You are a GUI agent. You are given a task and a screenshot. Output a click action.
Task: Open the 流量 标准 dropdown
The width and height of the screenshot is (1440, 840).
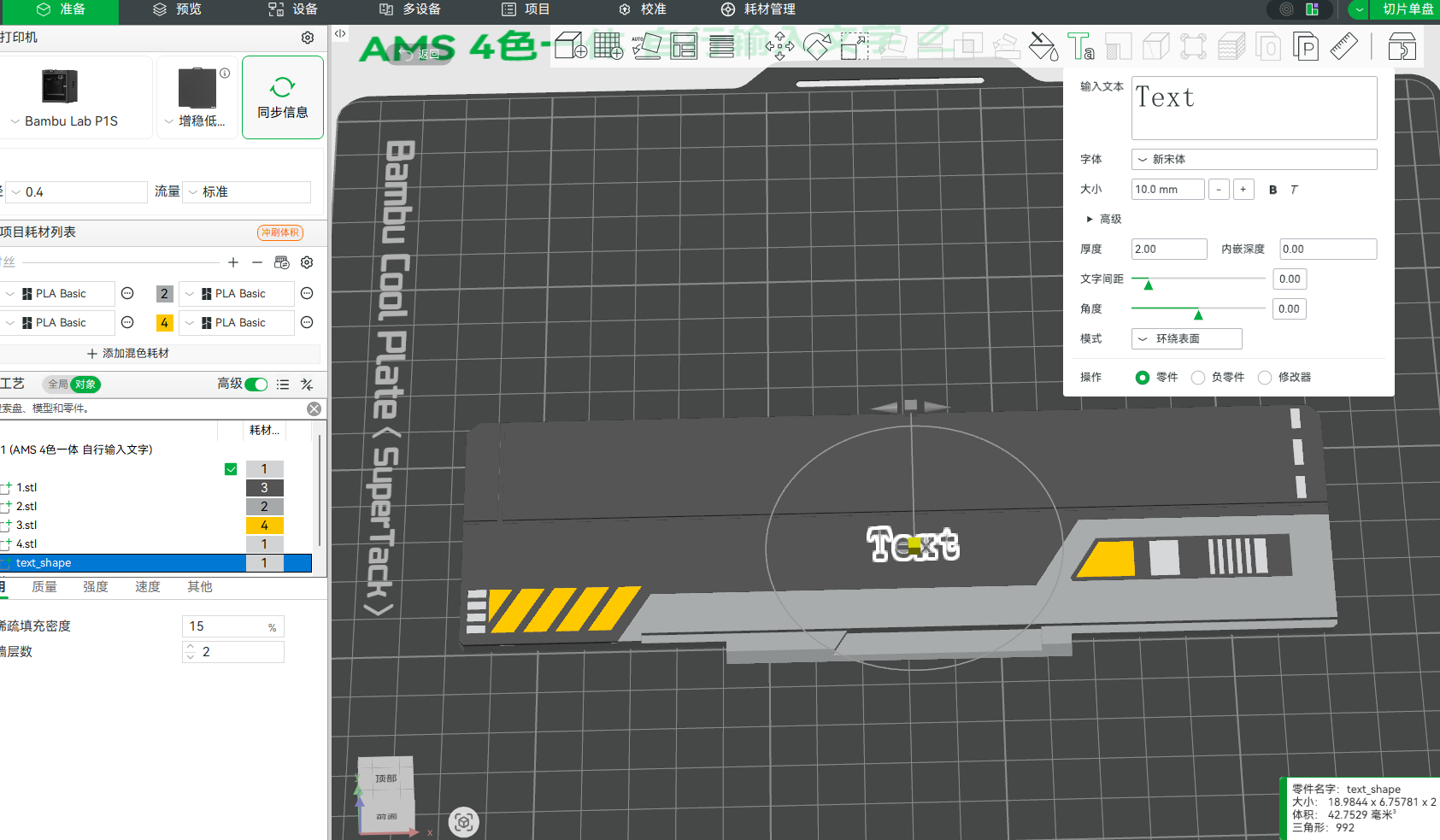(x=247, y=192)
